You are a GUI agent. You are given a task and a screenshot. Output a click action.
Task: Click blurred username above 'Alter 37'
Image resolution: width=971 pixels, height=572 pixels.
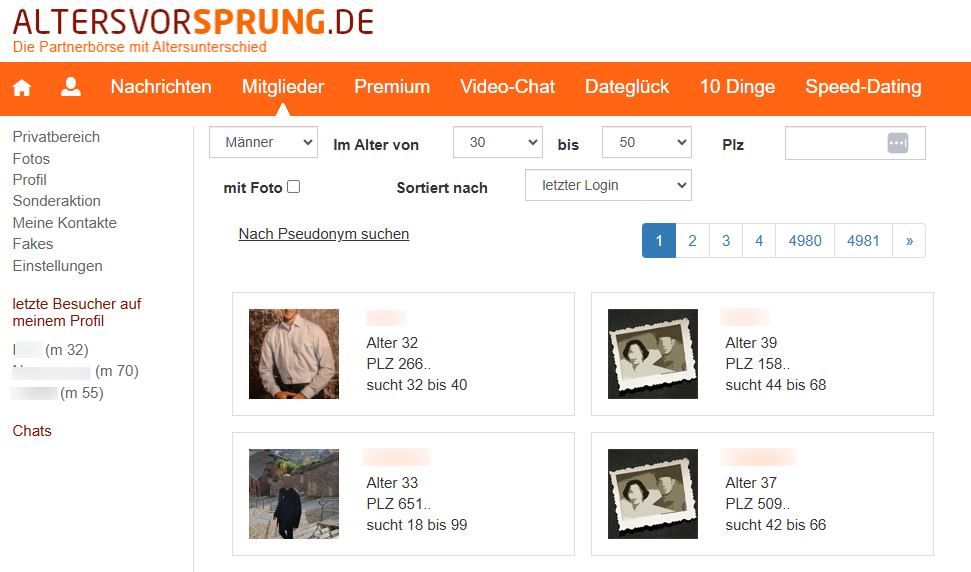(758, 457)
